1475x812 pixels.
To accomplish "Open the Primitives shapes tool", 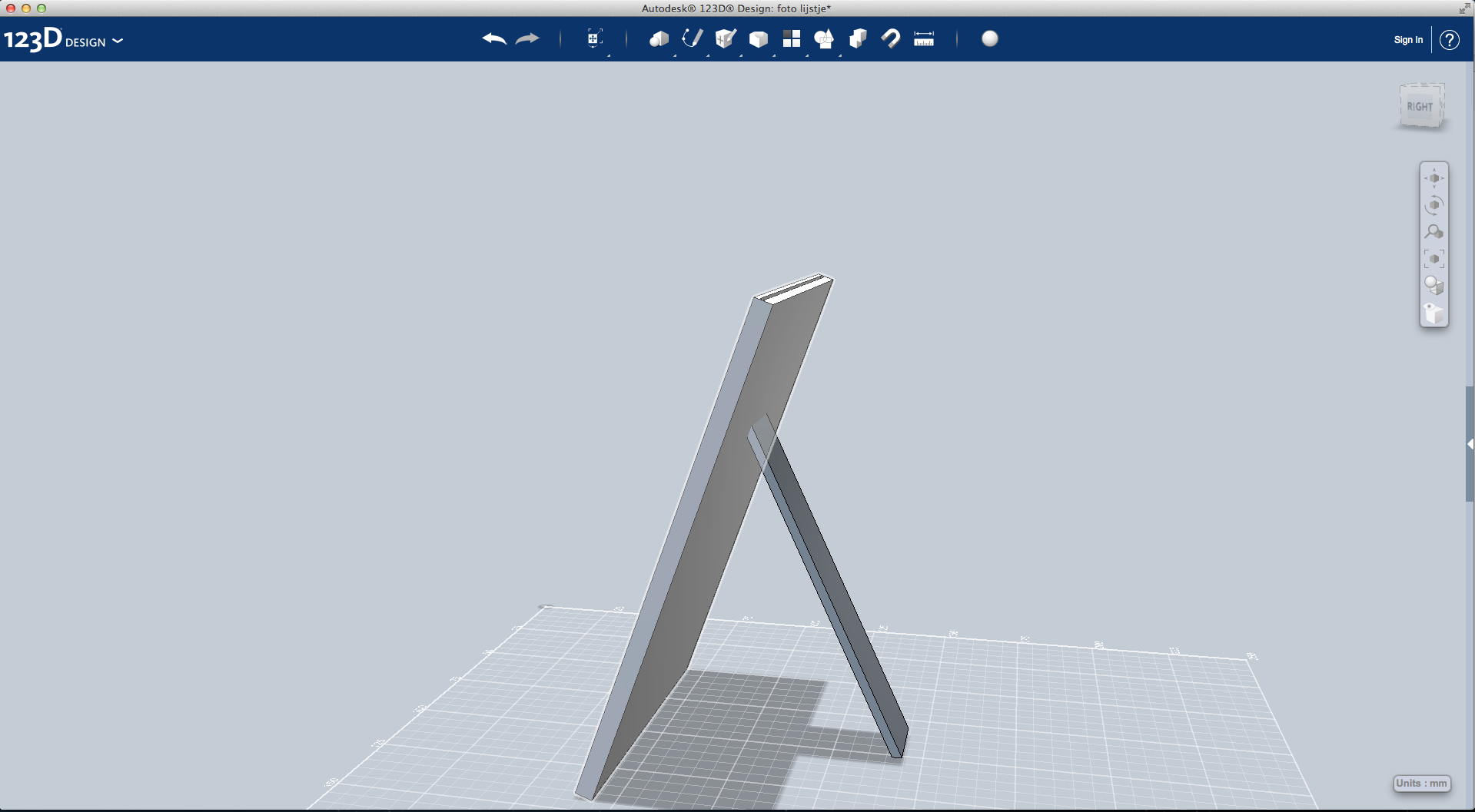I will [x=659, y=39].
